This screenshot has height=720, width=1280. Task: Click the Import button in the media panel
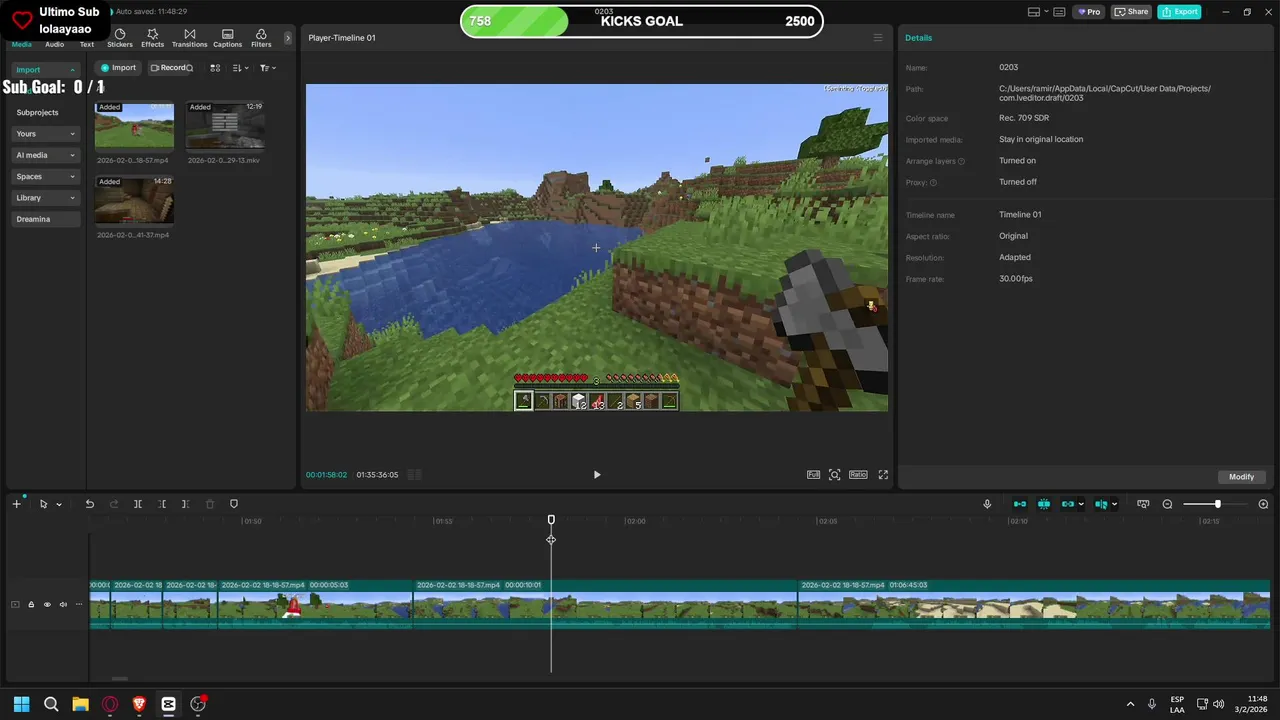click(x=118, y=68)
